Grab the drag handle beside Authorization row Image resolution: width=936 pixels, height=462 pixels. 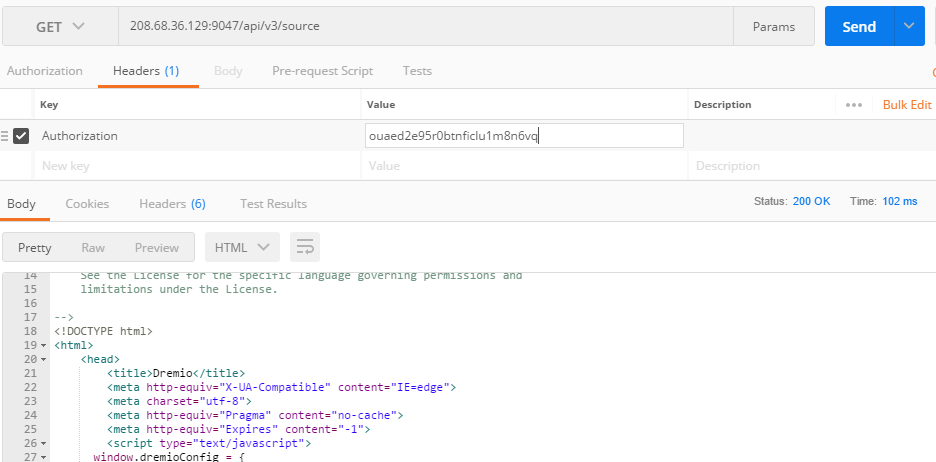(x=4, y=136)
